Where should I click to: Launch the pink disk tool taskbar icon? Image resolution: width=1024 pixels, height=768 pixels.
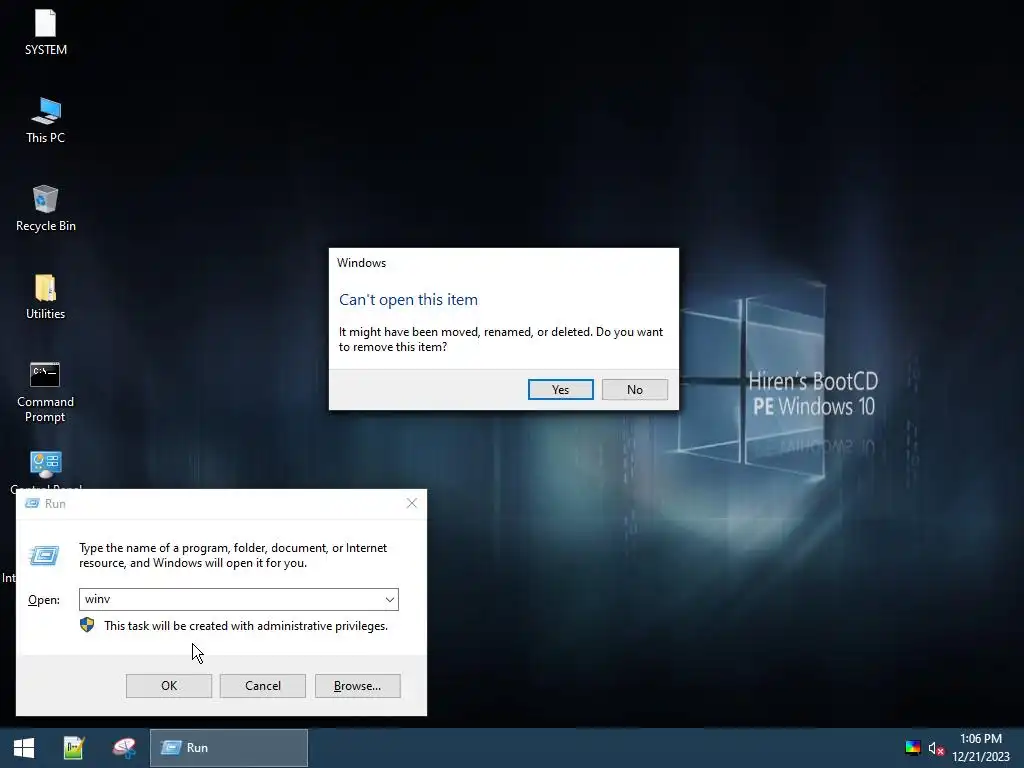pos(124,748)
